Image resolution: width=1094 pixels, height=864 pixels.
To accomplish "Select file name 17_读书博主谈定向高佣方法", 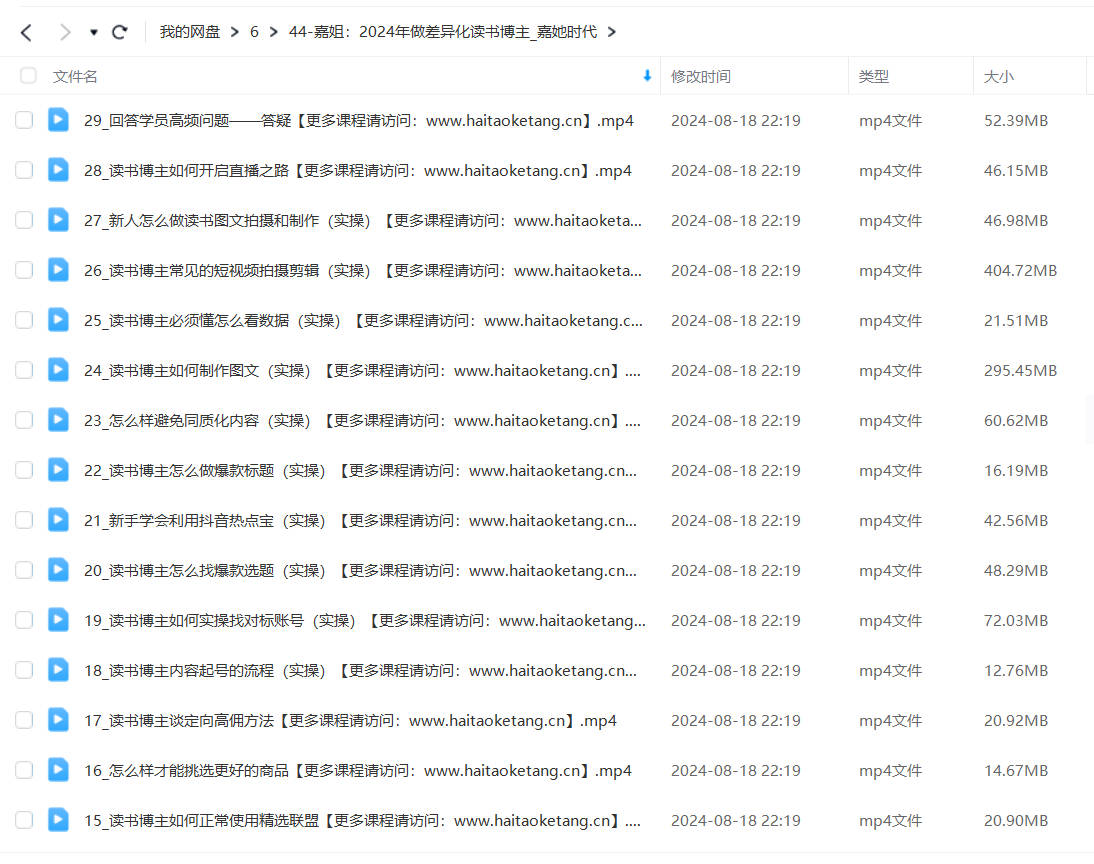I will point(350,721).
